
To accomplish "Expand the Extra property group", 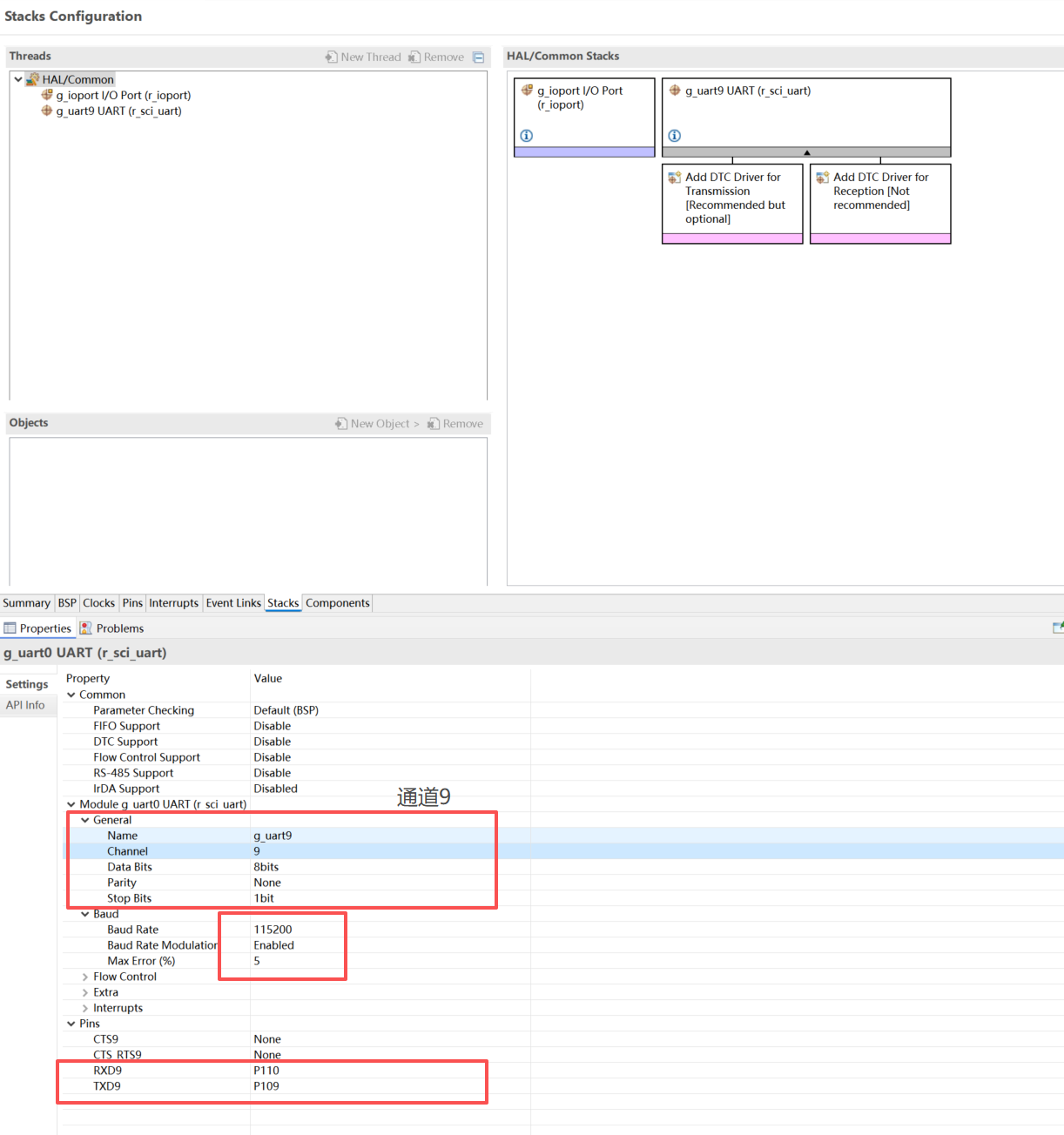I will (x=85, y=992).
